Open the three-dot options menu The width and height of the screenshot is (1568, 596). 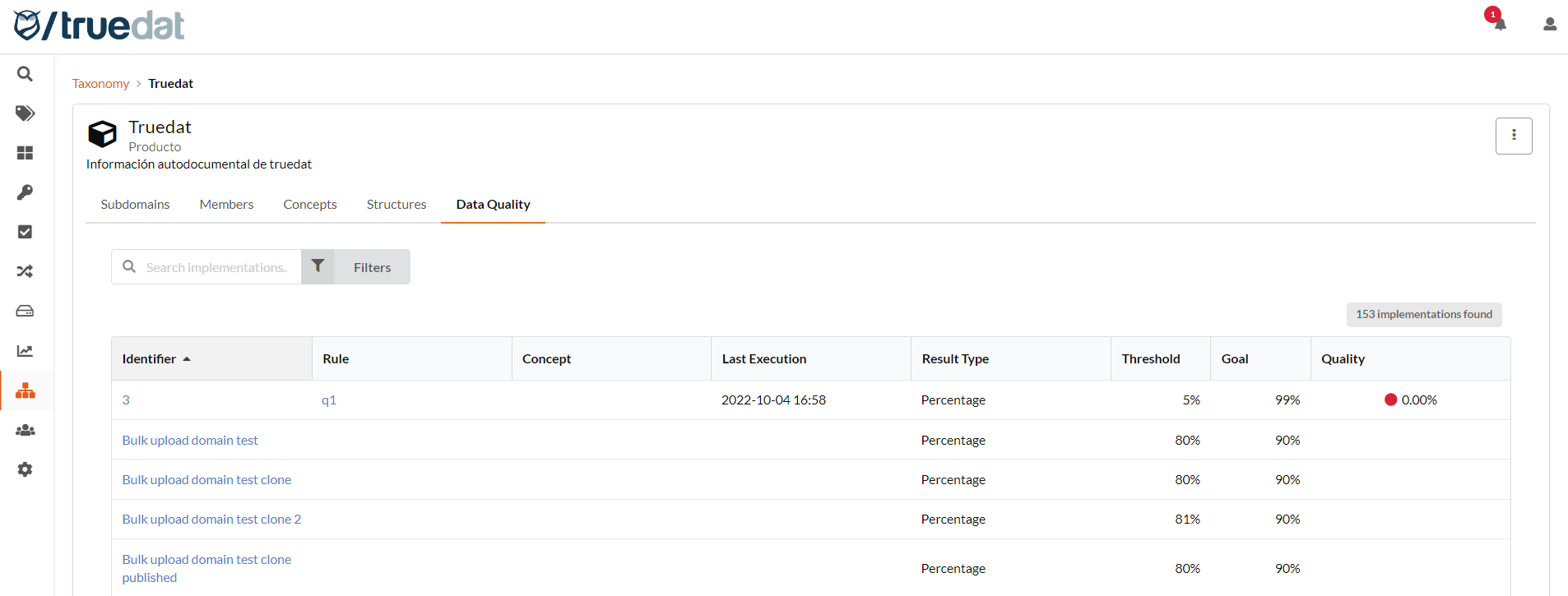click(1514, 136)
